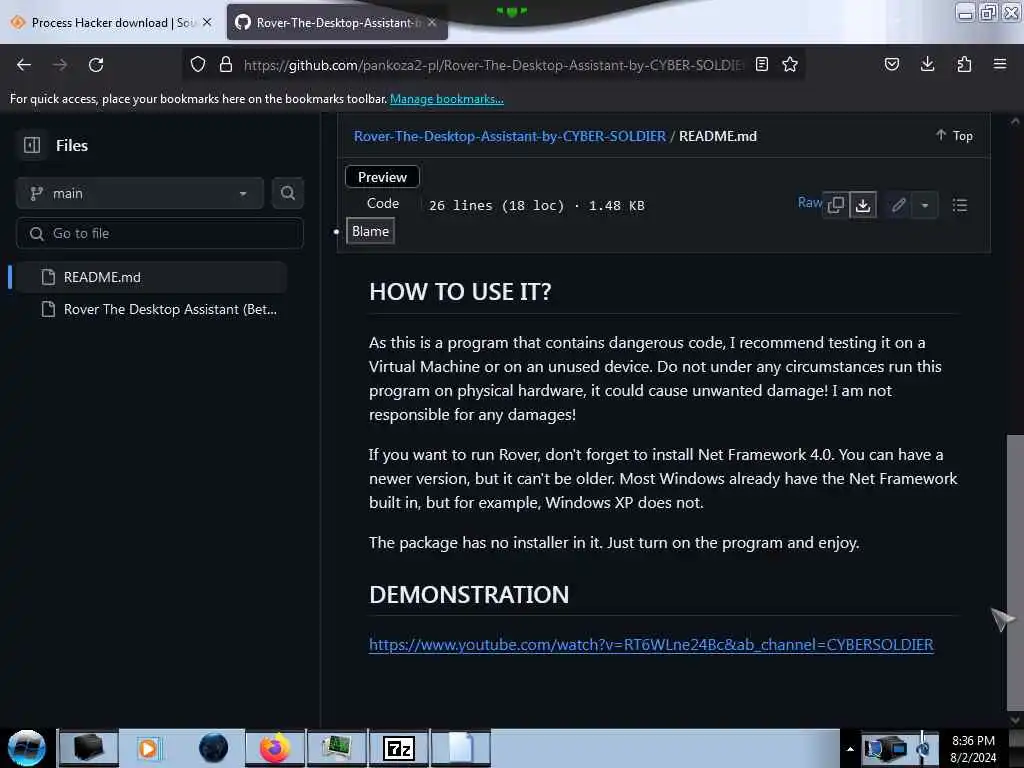1024x768 pixels.
Task: Open Firefox from the taskbar
Action: tap(275, 748)
